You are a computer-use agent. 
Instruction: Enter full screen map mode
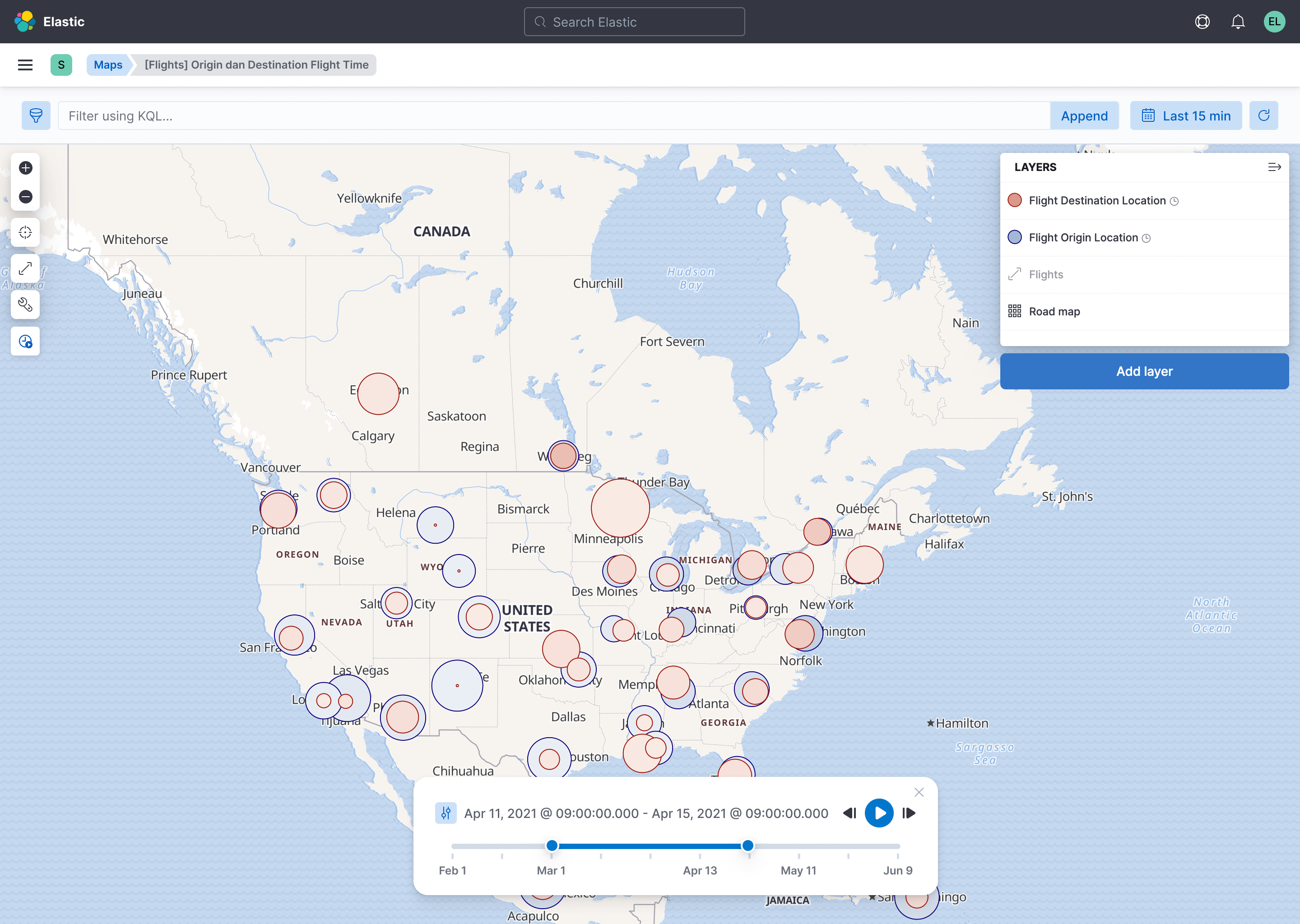click(25, 268)
